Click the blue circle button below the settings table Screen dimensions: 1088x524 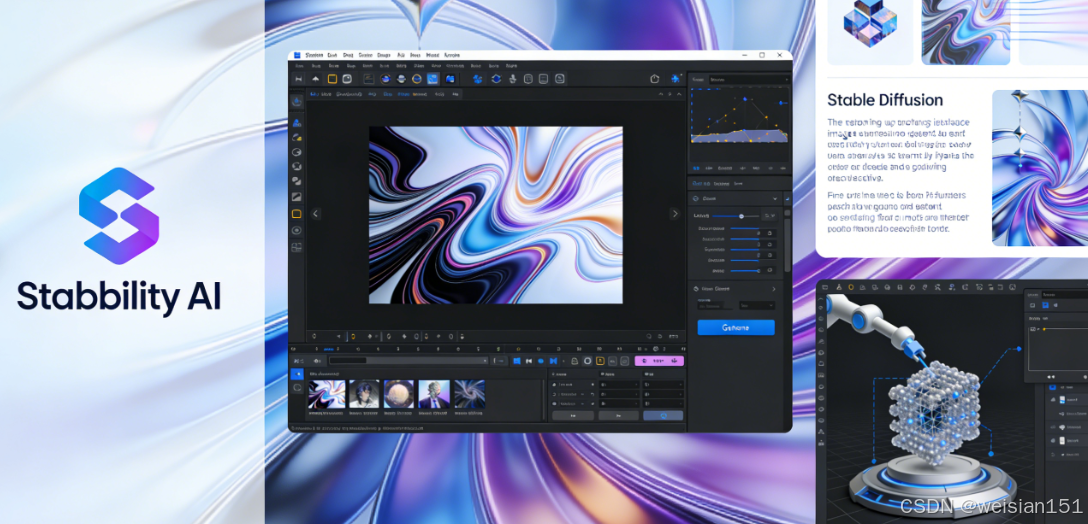[663, 416]
